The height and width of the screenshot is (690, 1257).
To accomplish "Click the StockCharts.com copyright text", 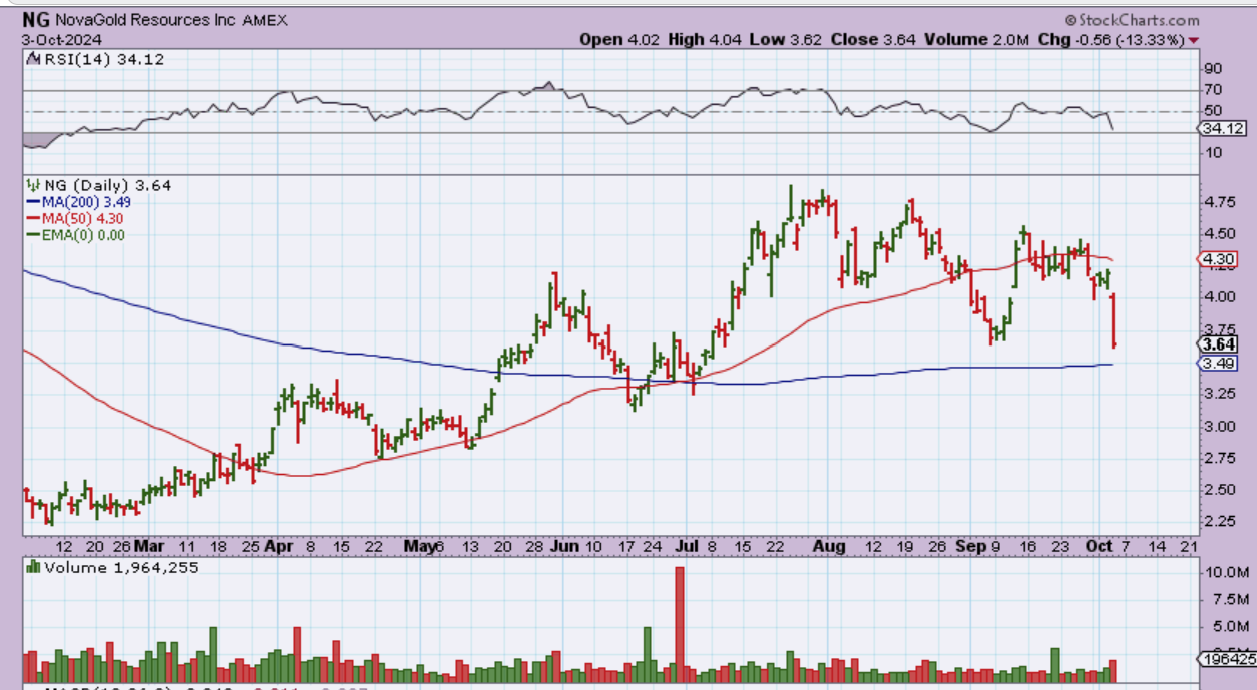I will [x=1131, y=20].
